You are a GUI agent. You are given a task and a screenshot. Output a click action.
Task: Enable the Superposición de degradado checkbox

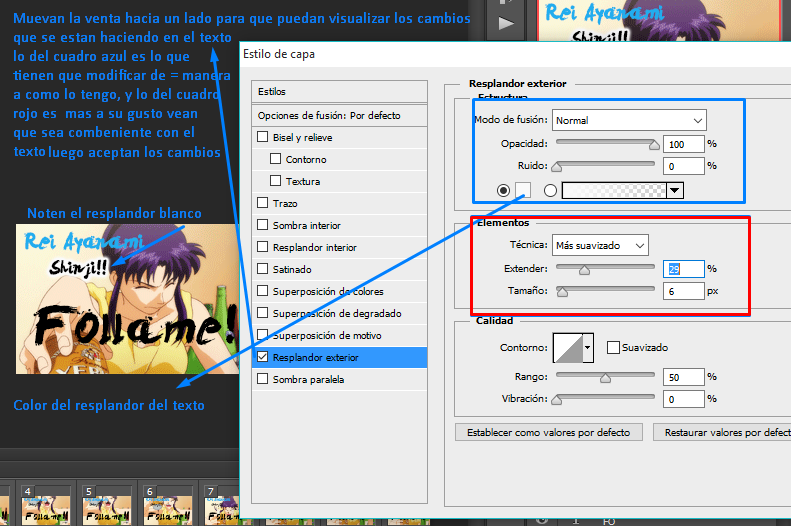262,313
